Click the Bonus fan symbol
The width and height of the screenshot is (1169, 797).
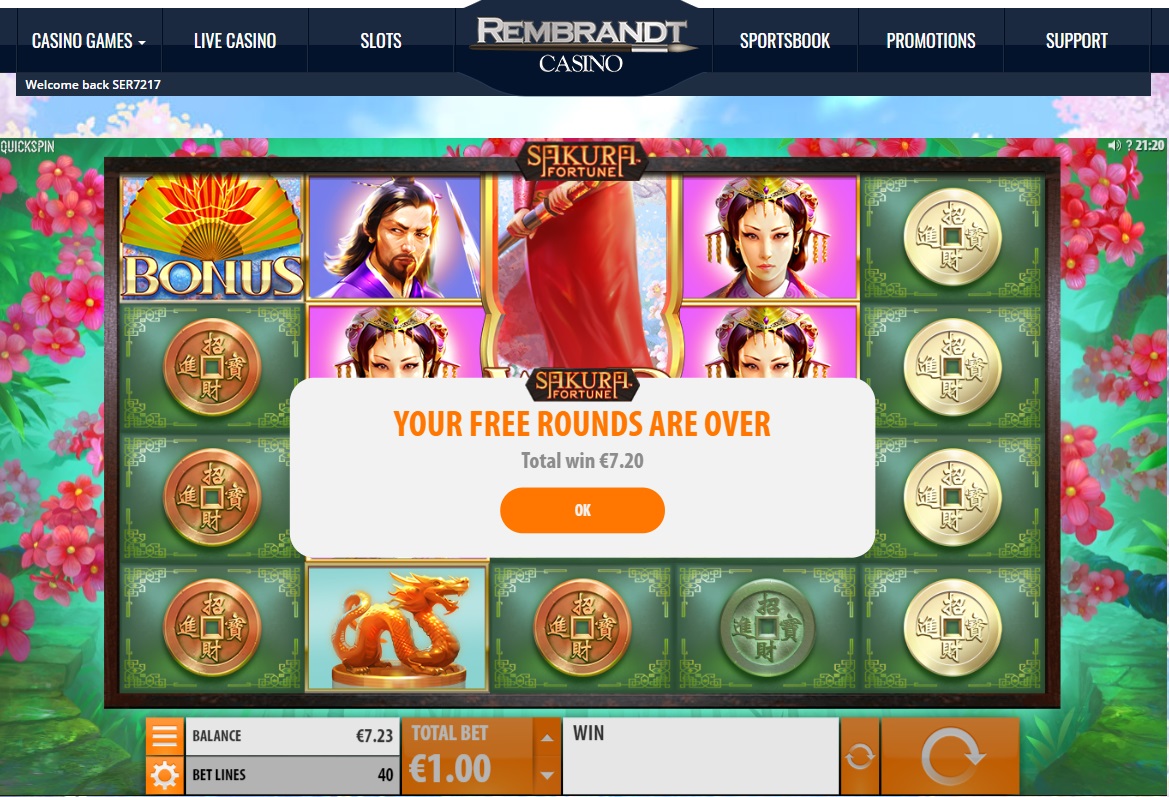point(212,237)
